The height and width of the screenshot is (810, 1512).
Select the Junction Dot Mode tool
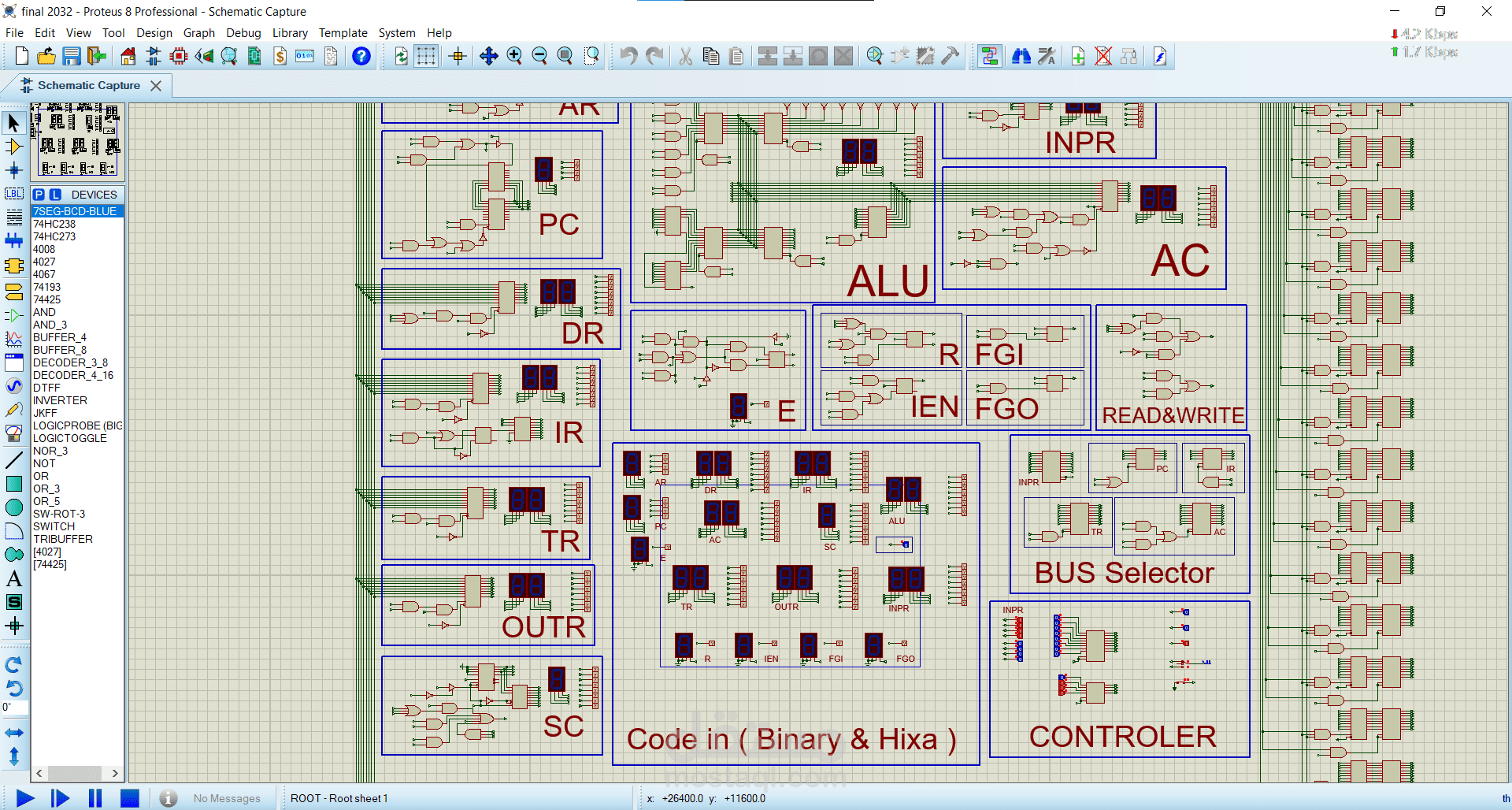[x=14, y=170]
